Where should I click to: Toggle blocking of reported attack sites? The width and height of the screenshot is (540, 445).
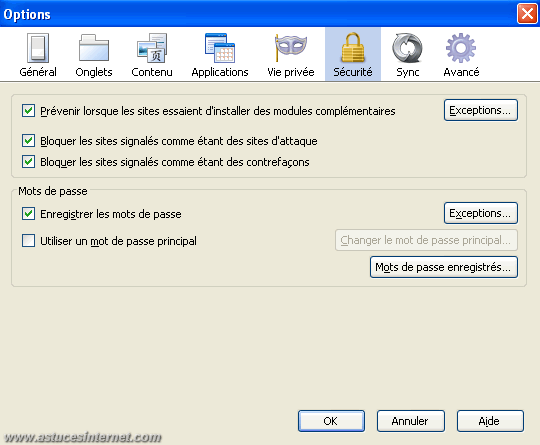pos(28,141)
